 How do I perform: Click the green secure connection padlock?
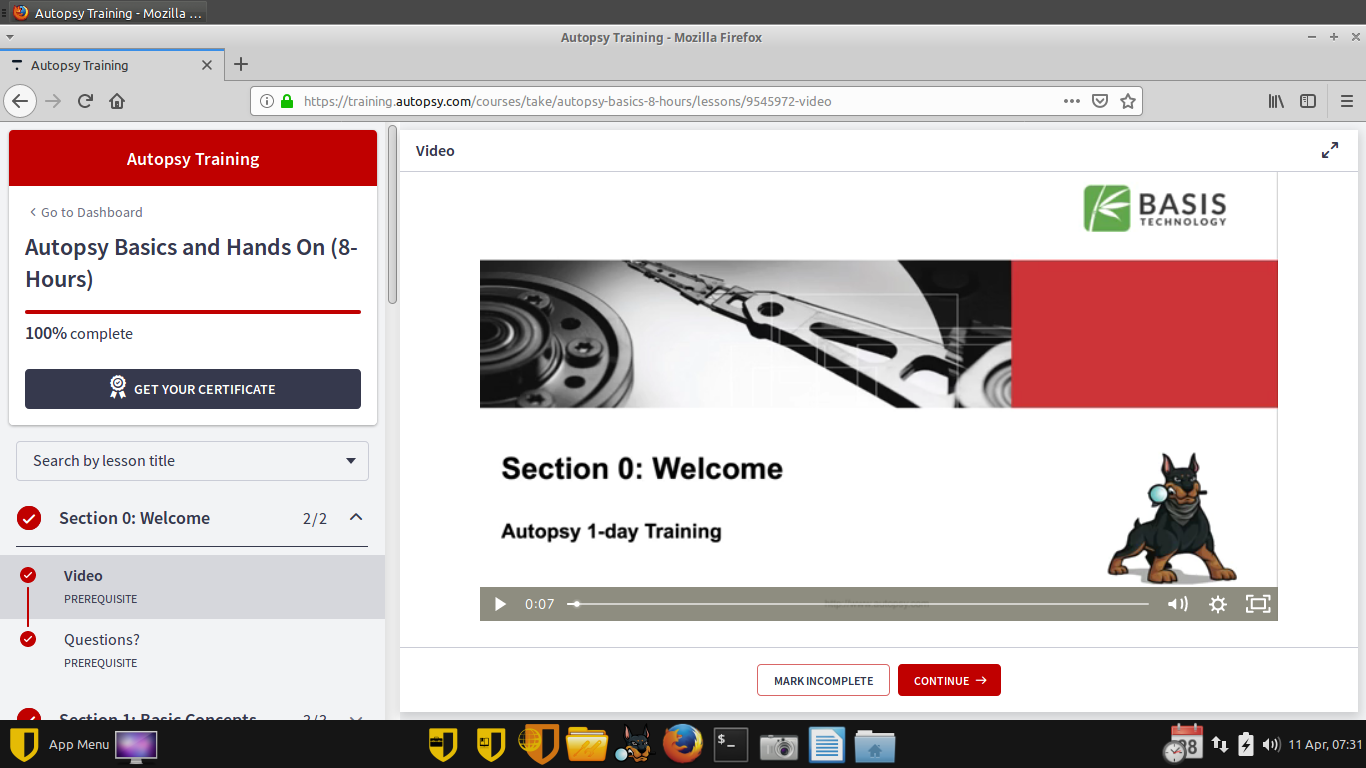click(x=287, y=101)
